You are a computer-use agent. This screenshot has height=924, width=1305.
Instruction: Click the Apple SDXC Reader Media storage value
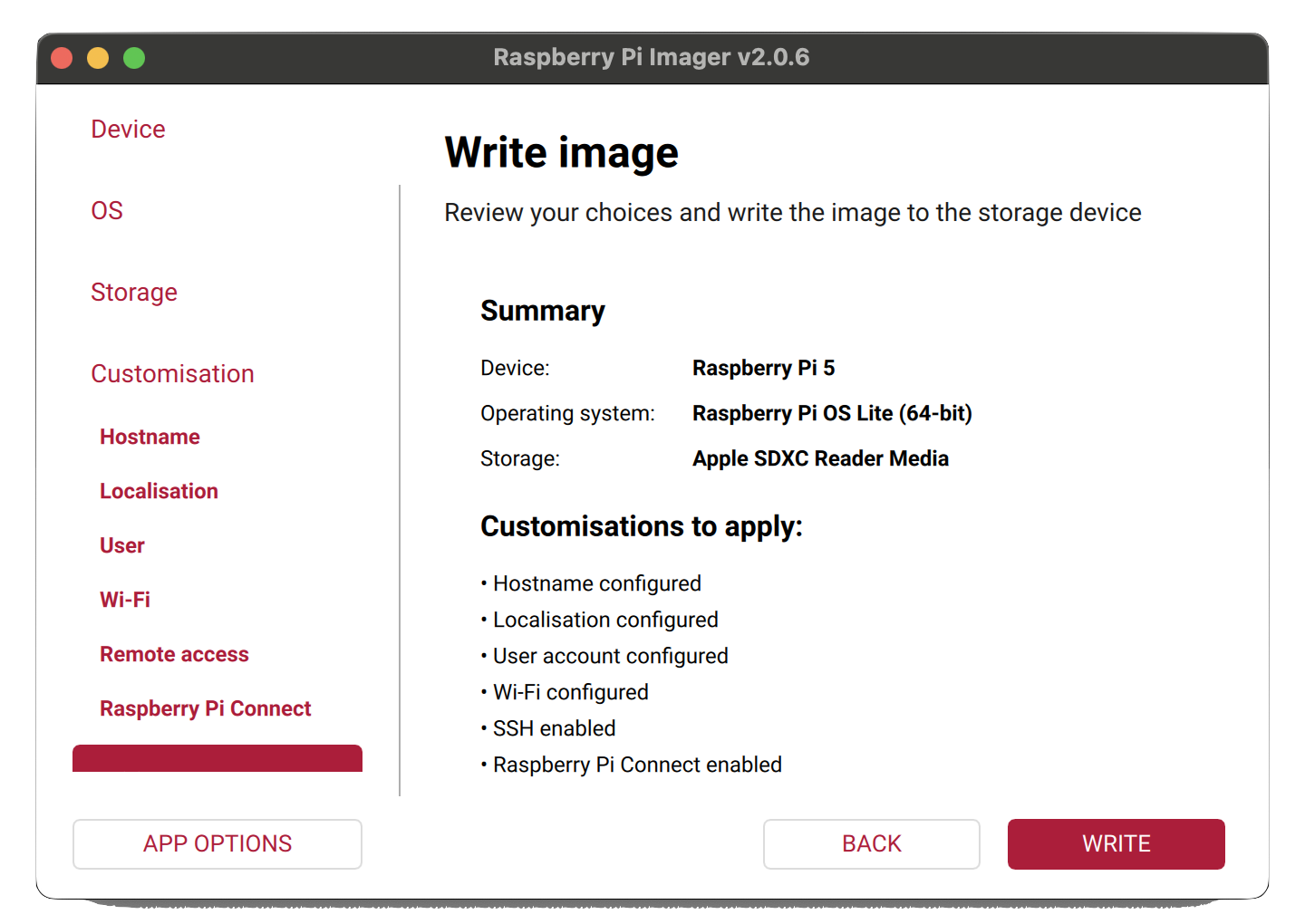820,458
